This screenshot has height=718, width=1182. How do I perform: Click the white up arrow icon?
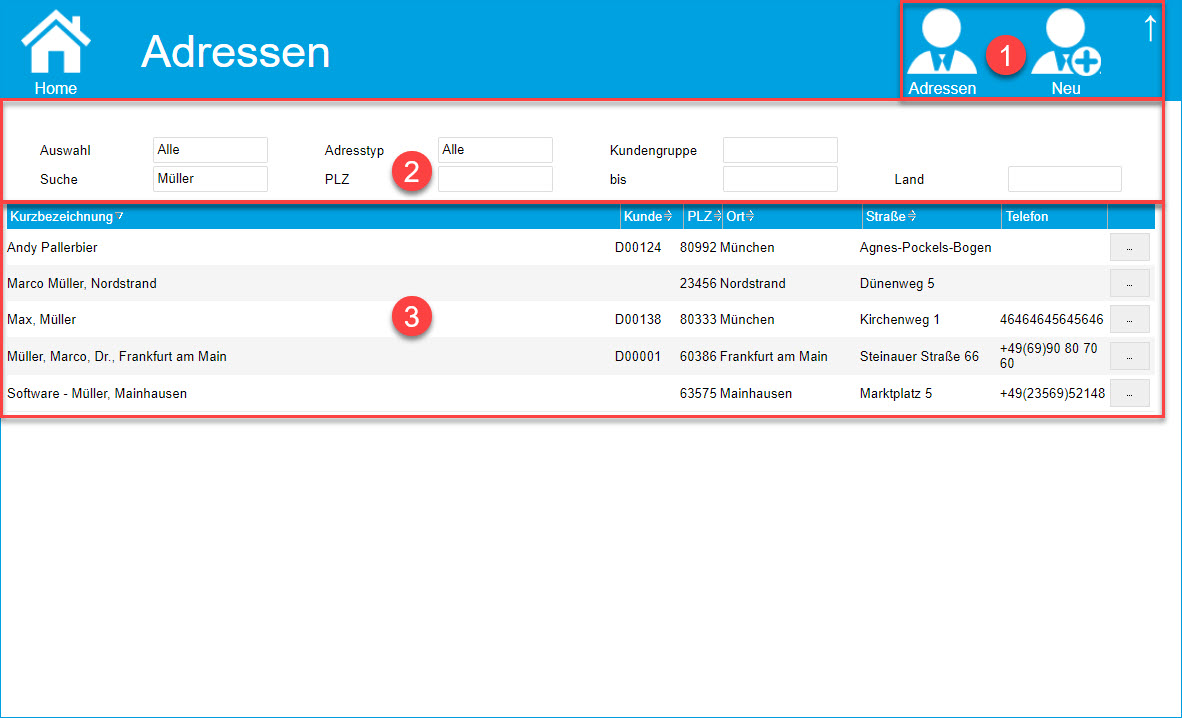[1150, 28]
